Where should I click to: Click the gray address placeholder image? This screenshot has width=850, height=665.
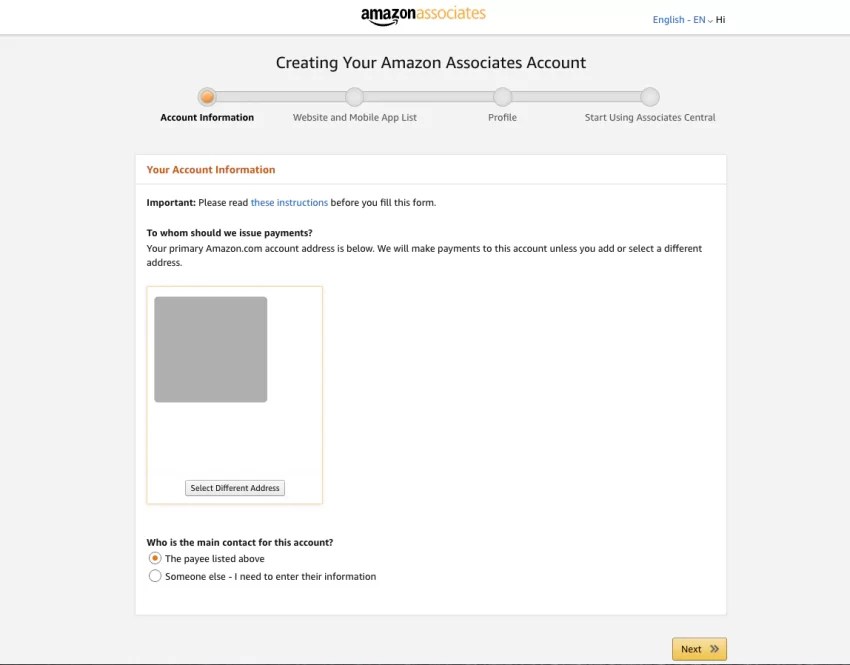click(211, 349)
